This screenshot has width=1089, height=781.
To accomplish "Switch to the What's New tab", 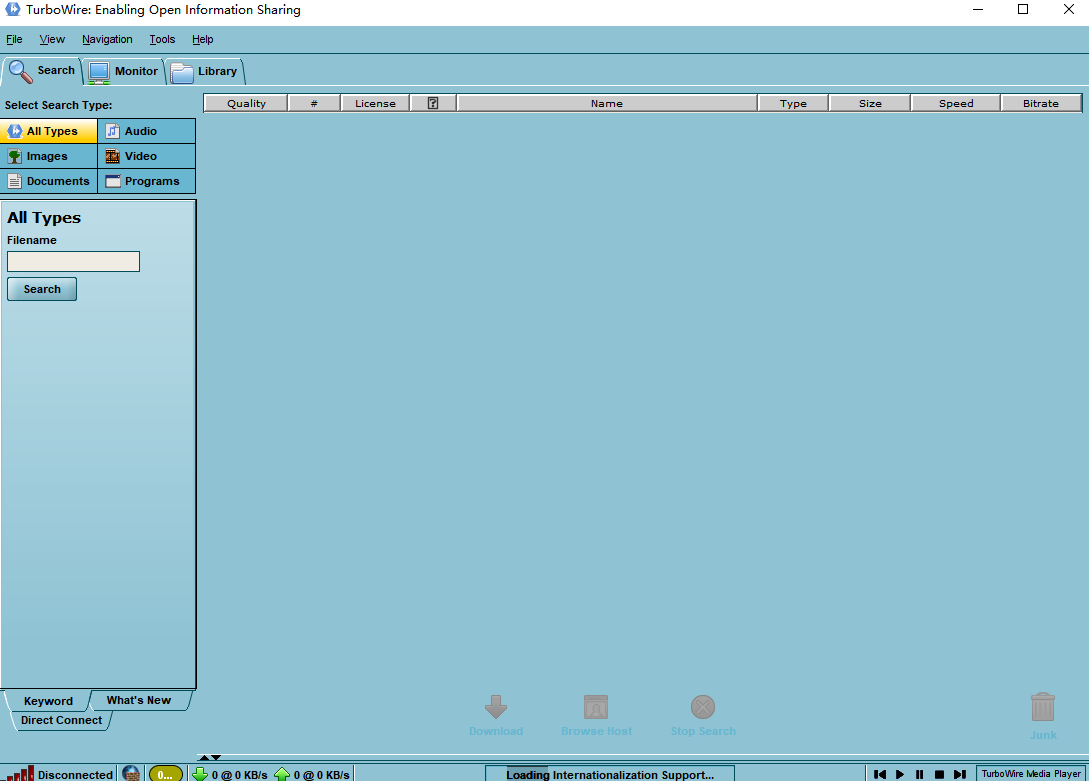I will pyautogui.click(x=139, y=700).
